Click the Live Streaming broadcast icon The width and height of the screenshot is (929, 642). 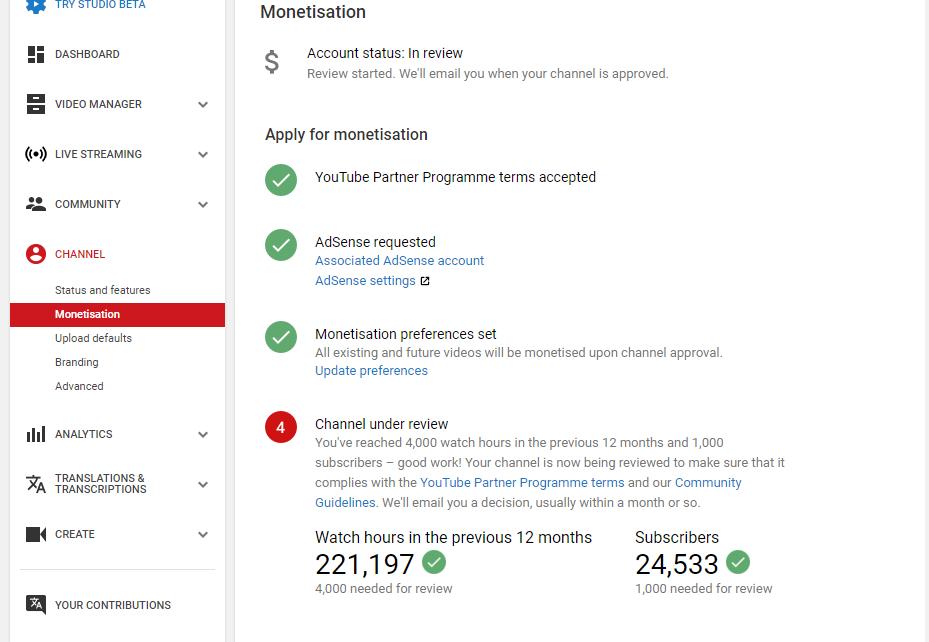(x=36, y=154)
